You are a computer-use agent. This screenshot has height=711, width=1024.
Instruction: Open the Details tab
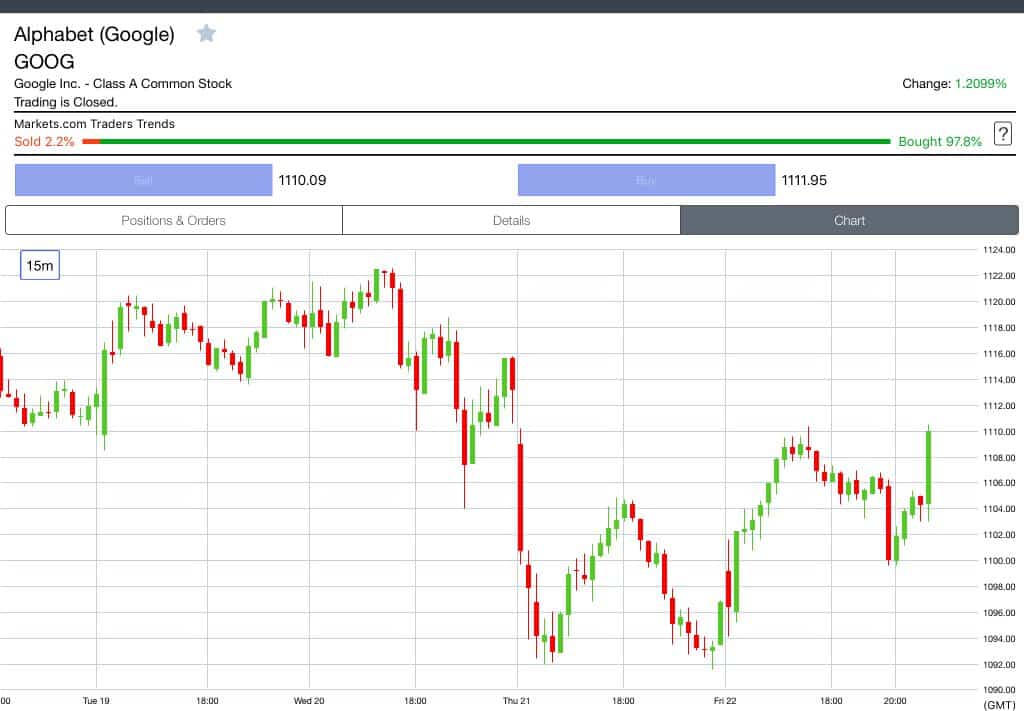[x=511, y=221]
